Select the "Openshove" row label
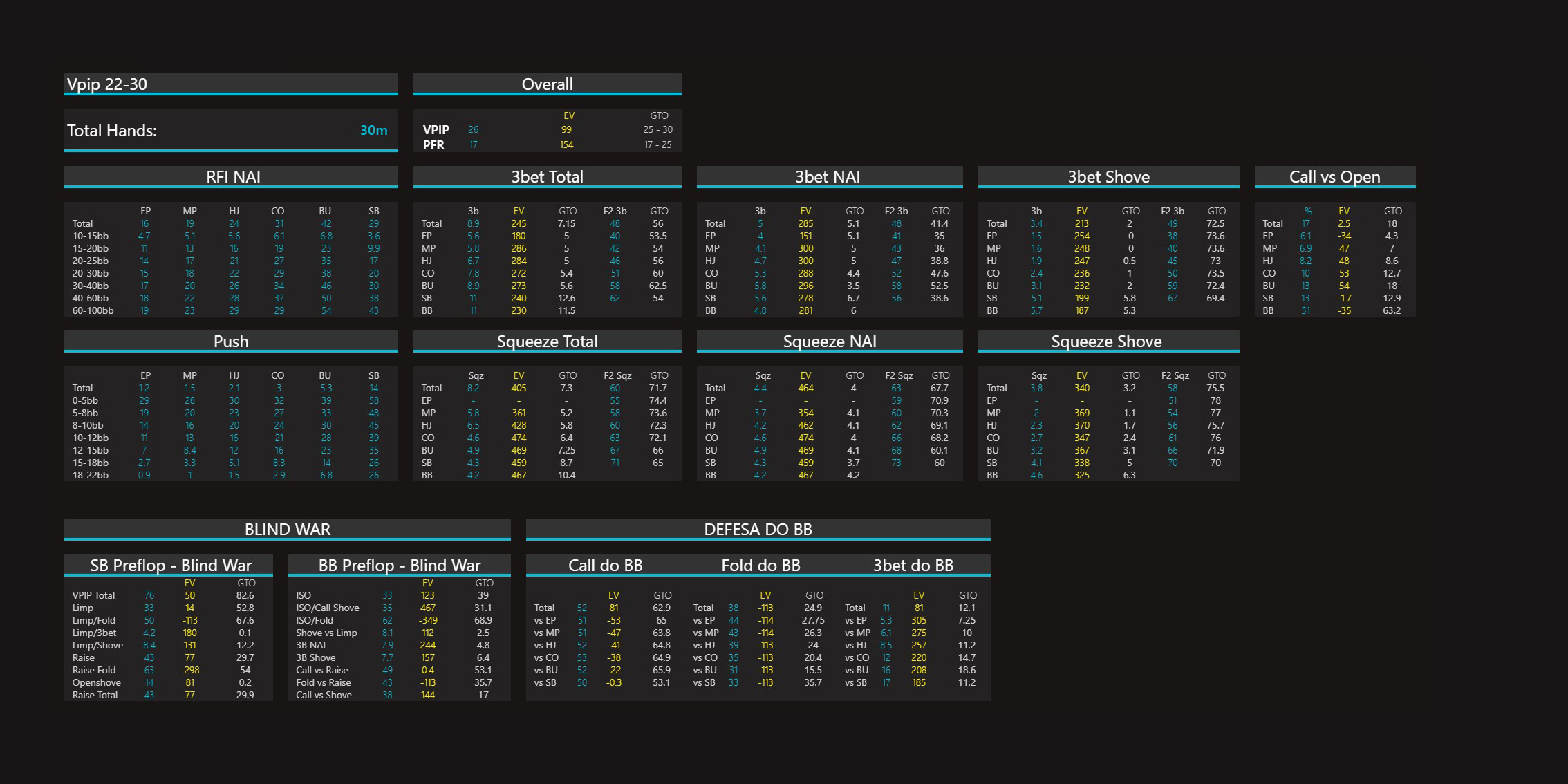 (96, 682)
